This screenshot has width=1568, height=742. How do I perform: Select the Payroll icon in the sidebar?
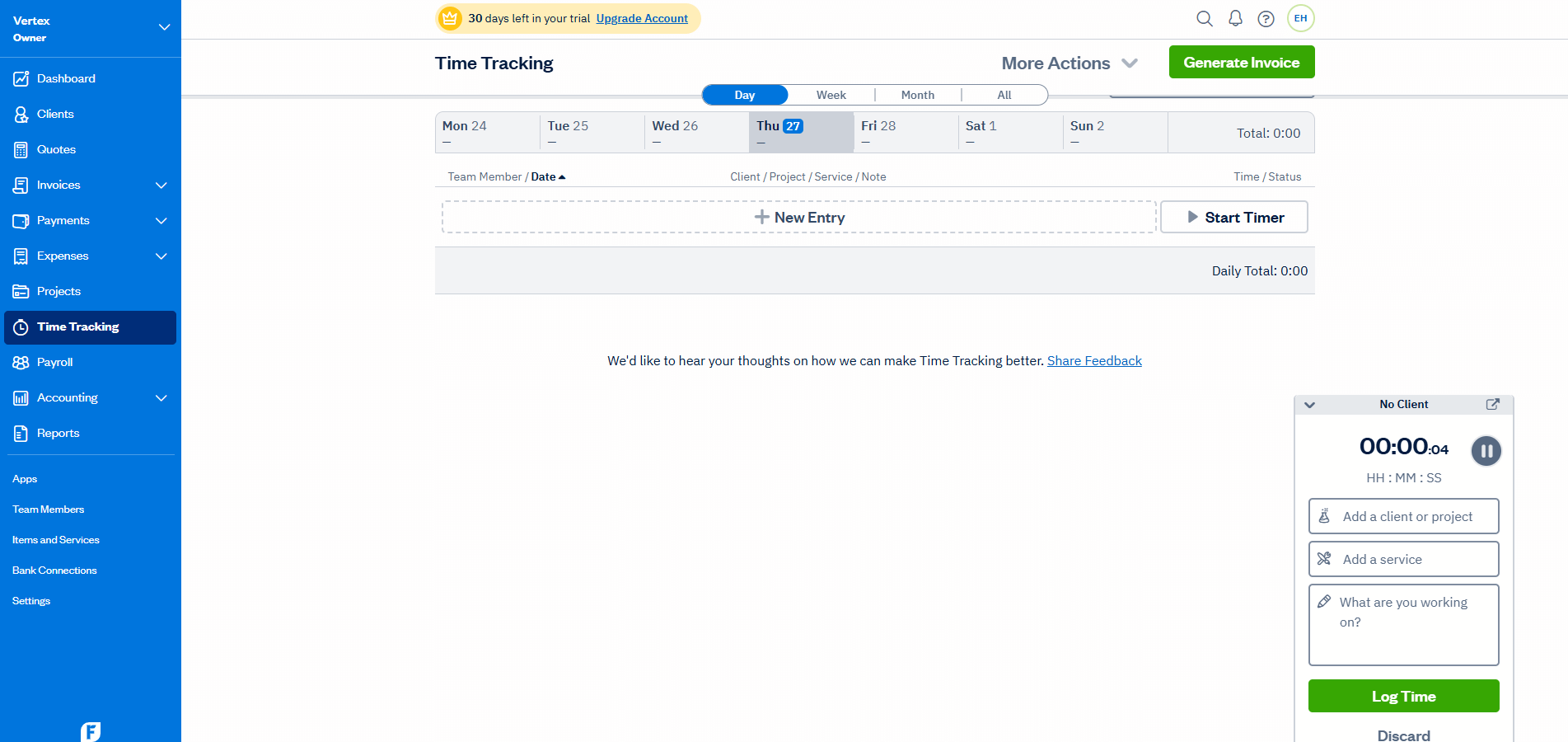click(21, 362)
